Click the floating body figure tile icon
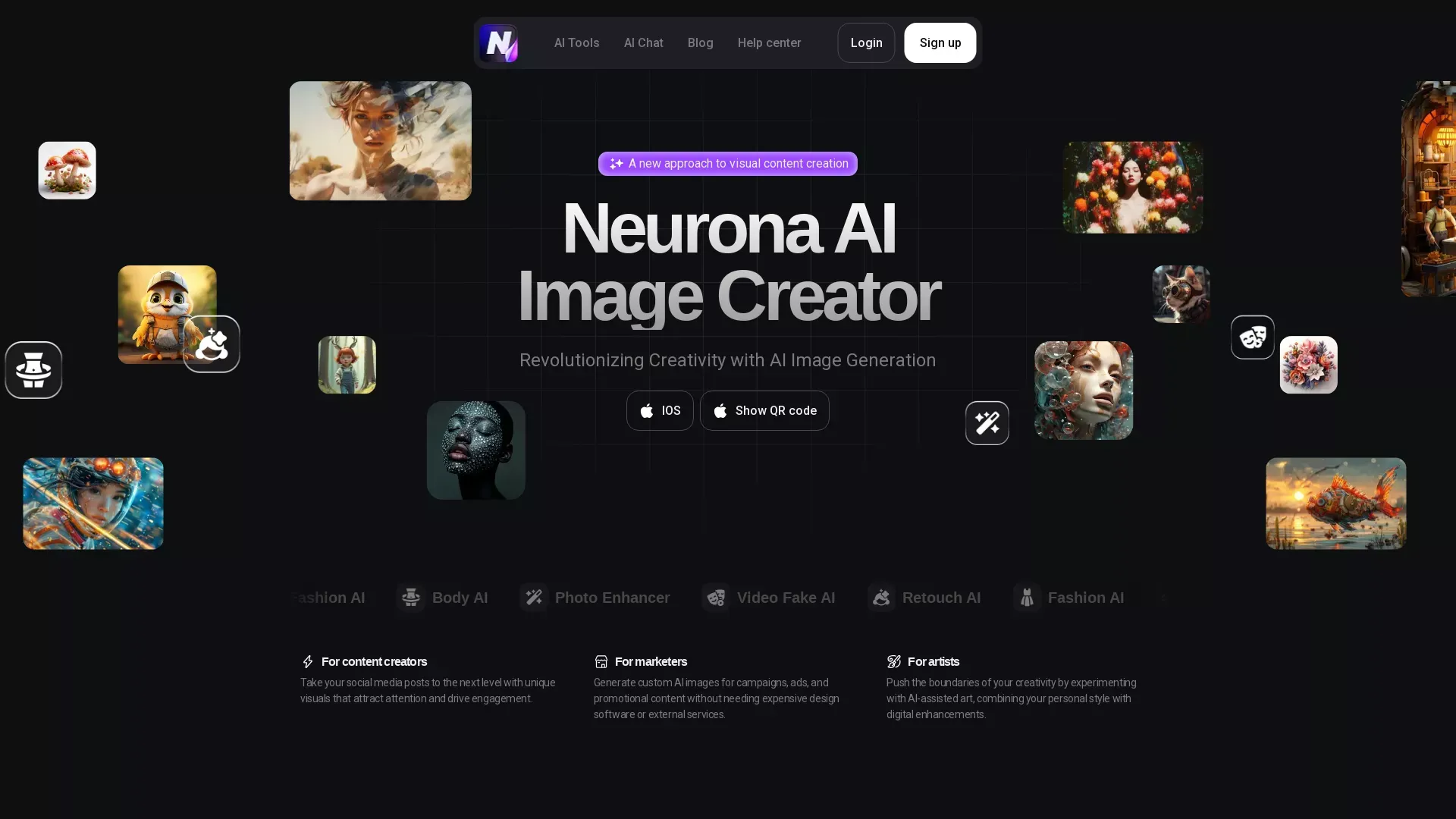 33,370
